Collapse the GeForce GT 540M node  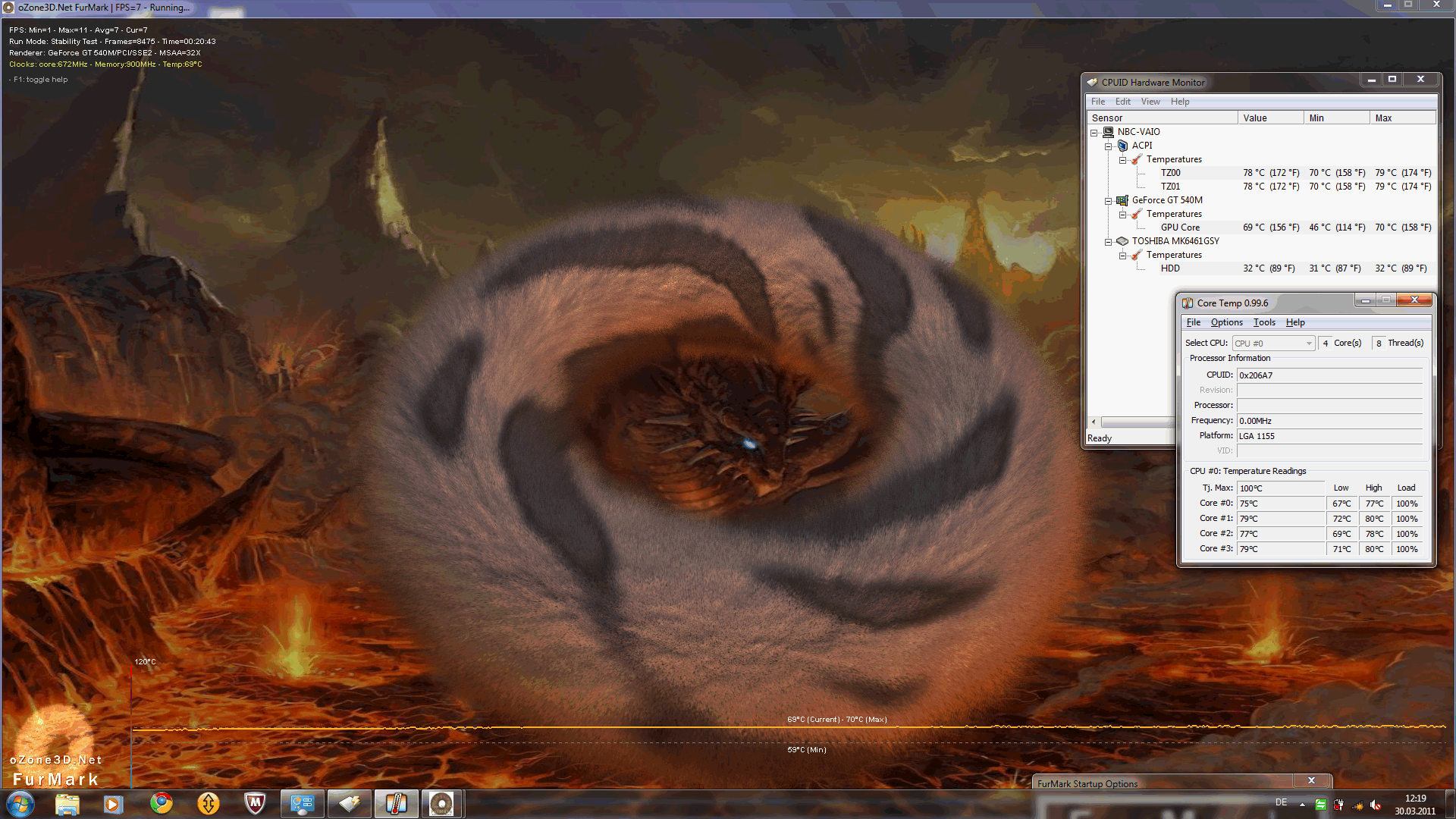click(x=1108, y=201)
